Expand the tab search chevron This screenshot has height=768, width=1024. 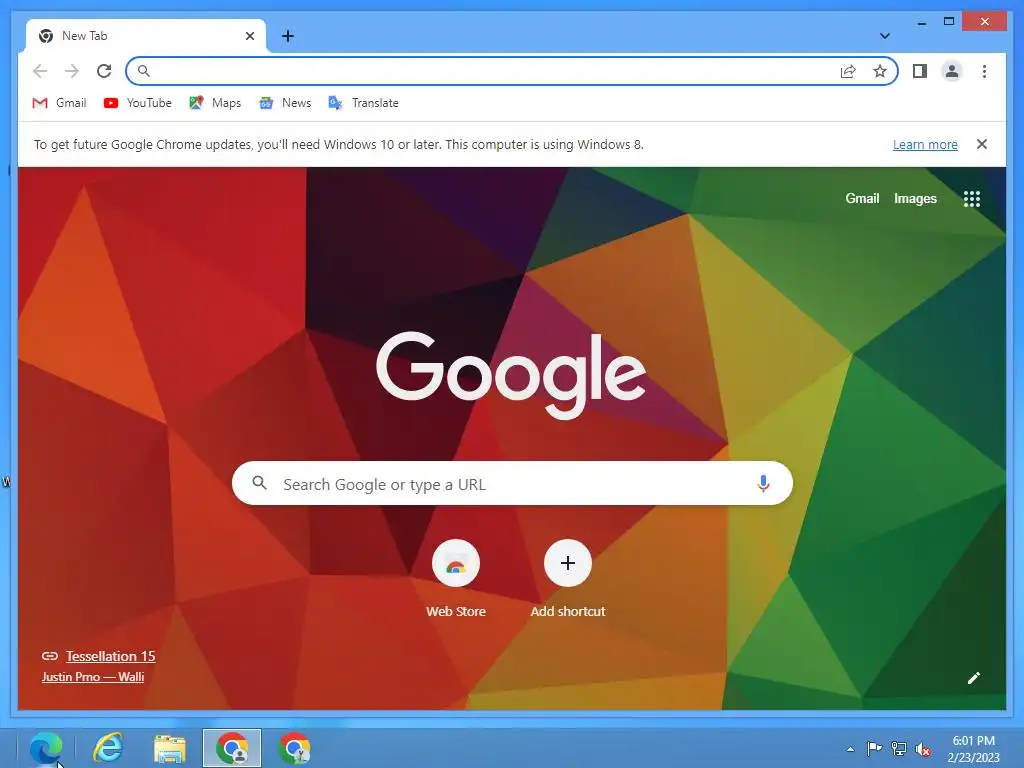(884, 36)
